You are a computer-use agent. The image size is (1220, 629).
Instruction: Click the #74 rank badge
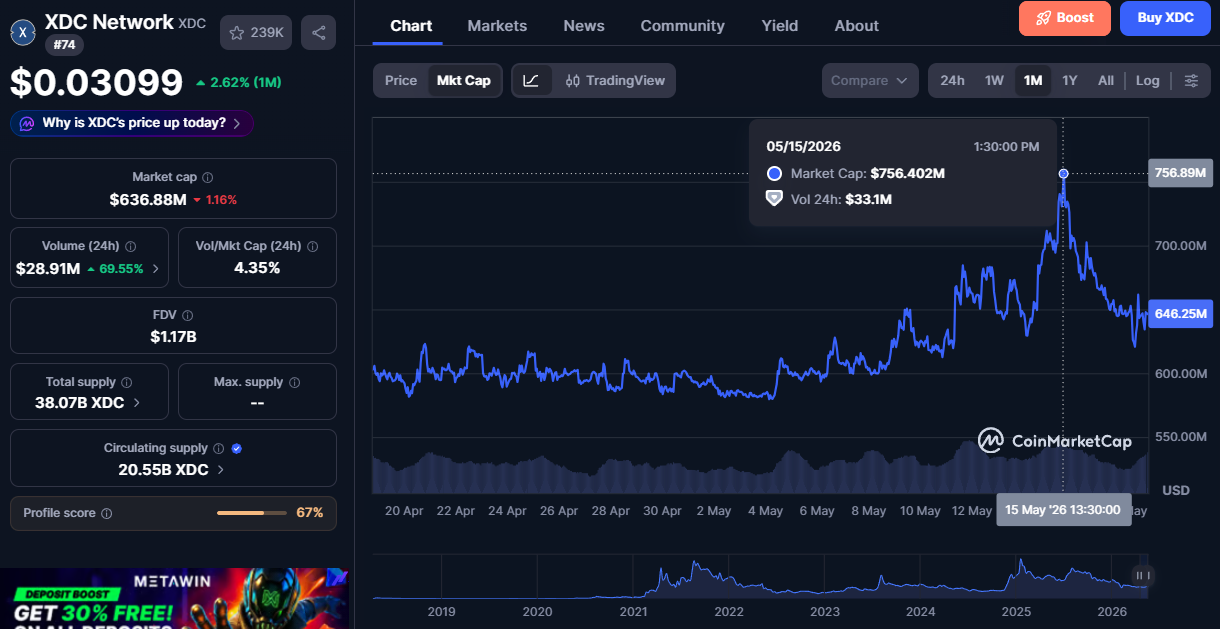tap(65, 44)
